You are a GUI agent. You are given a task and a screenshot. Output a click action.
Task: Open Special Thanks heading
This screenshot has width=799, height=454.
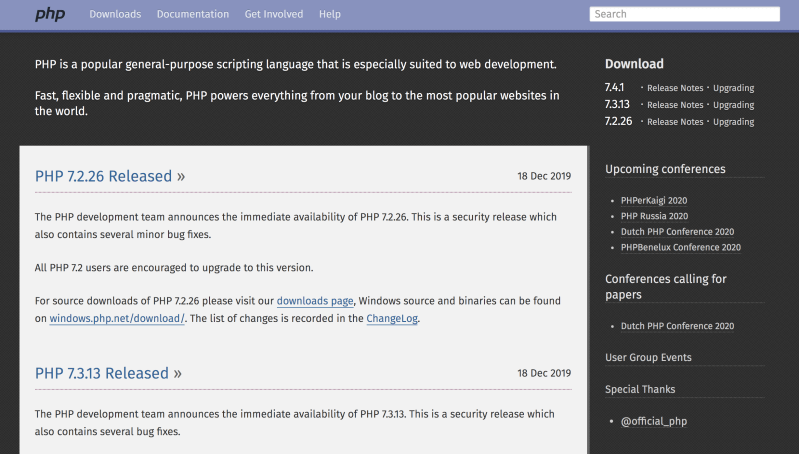pos(640,389)
